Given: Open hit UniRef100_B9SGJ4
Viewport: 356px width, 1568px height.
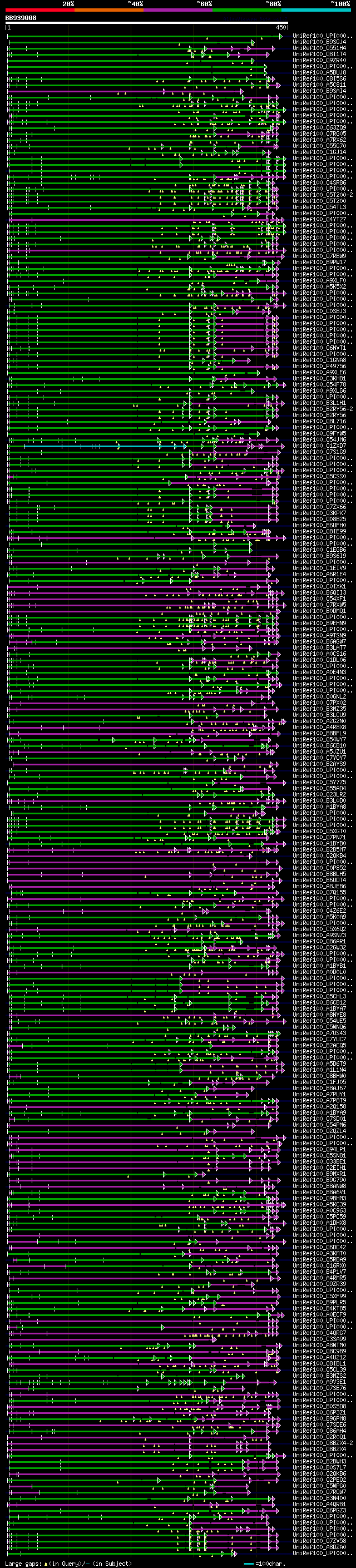Looking at the screenshot, I should [x=319, y=43].
